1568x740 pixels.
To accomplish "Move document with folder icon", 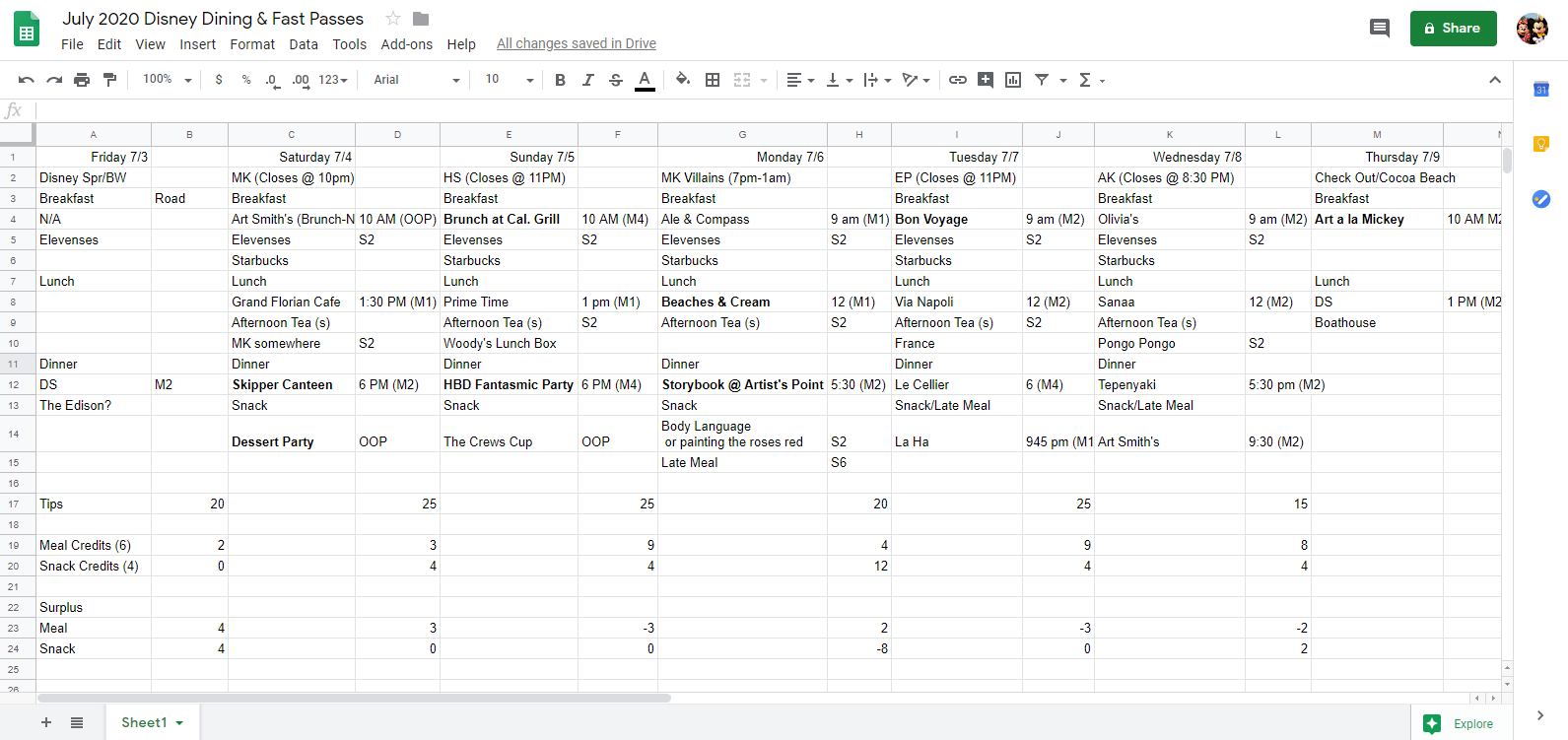I will (x=421, y=19).
